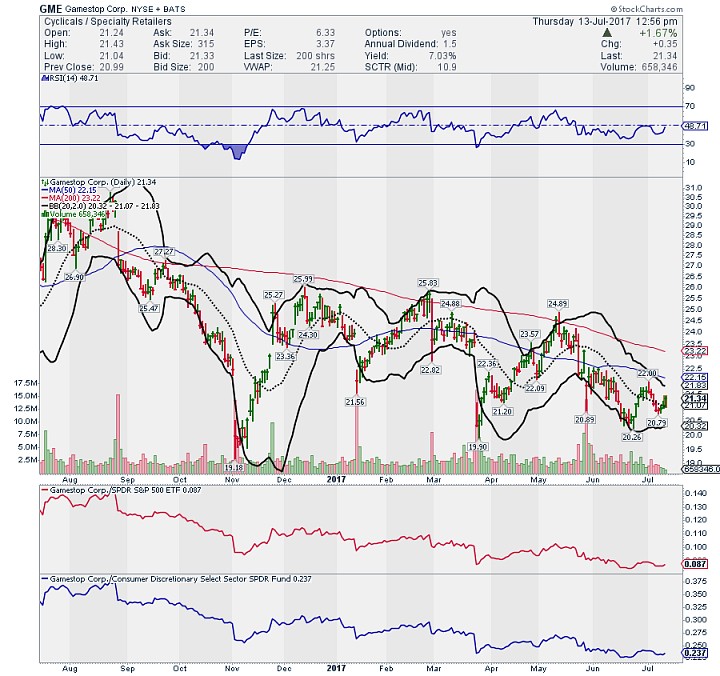Click the Prev Close value 20.99
Screen dimensions: 720x676
coord(112,67)
